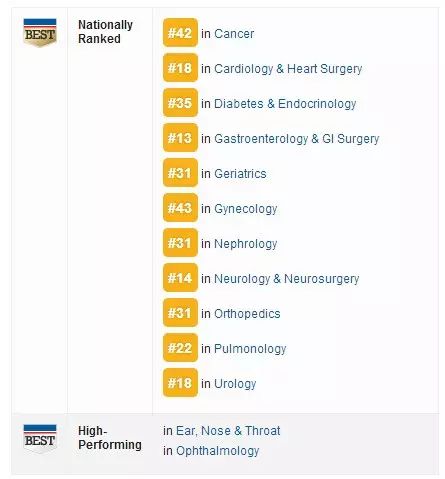Follow the Diabetes & Endocrinology link

(x=285, y=104)
